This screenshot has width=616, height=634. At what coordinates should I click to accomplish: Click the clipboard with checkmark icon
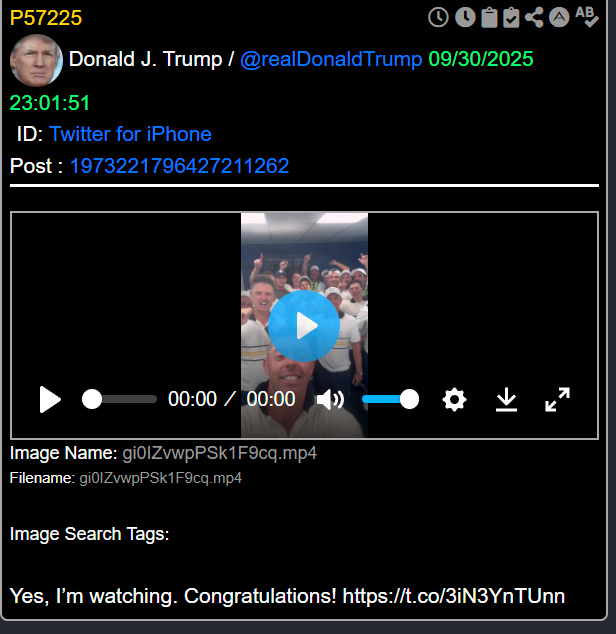pos(511,17)
